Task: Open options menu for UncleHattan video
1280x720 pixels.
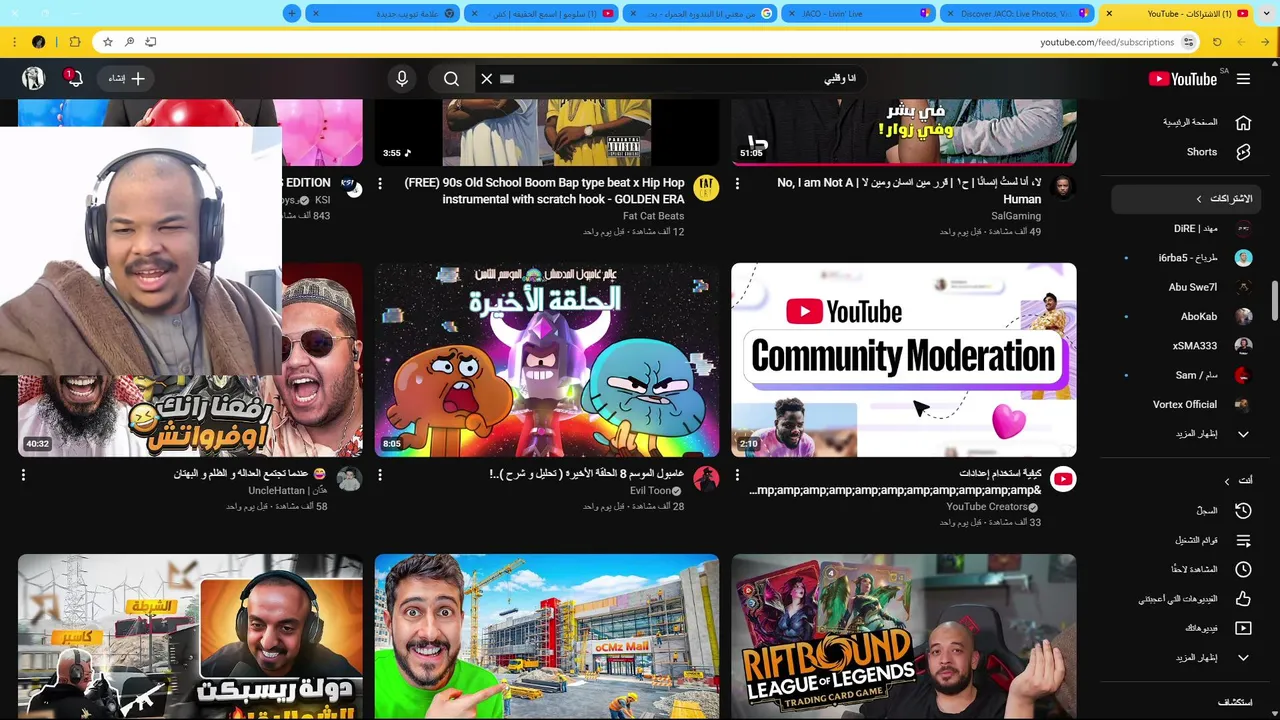Action: 23,475
